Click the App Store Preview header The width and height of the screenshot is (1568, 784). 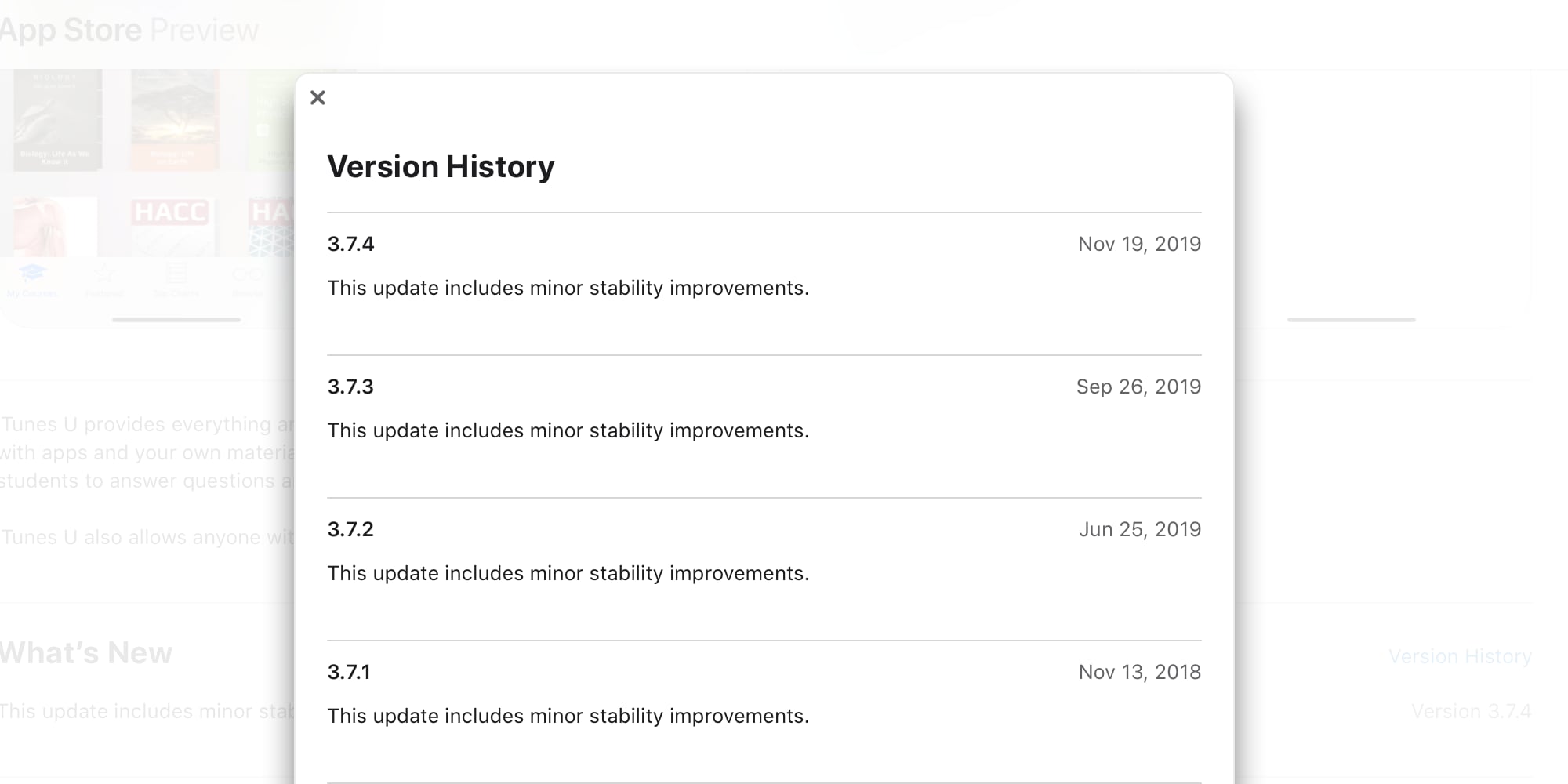pyautogui.click(x=129, y=30)
